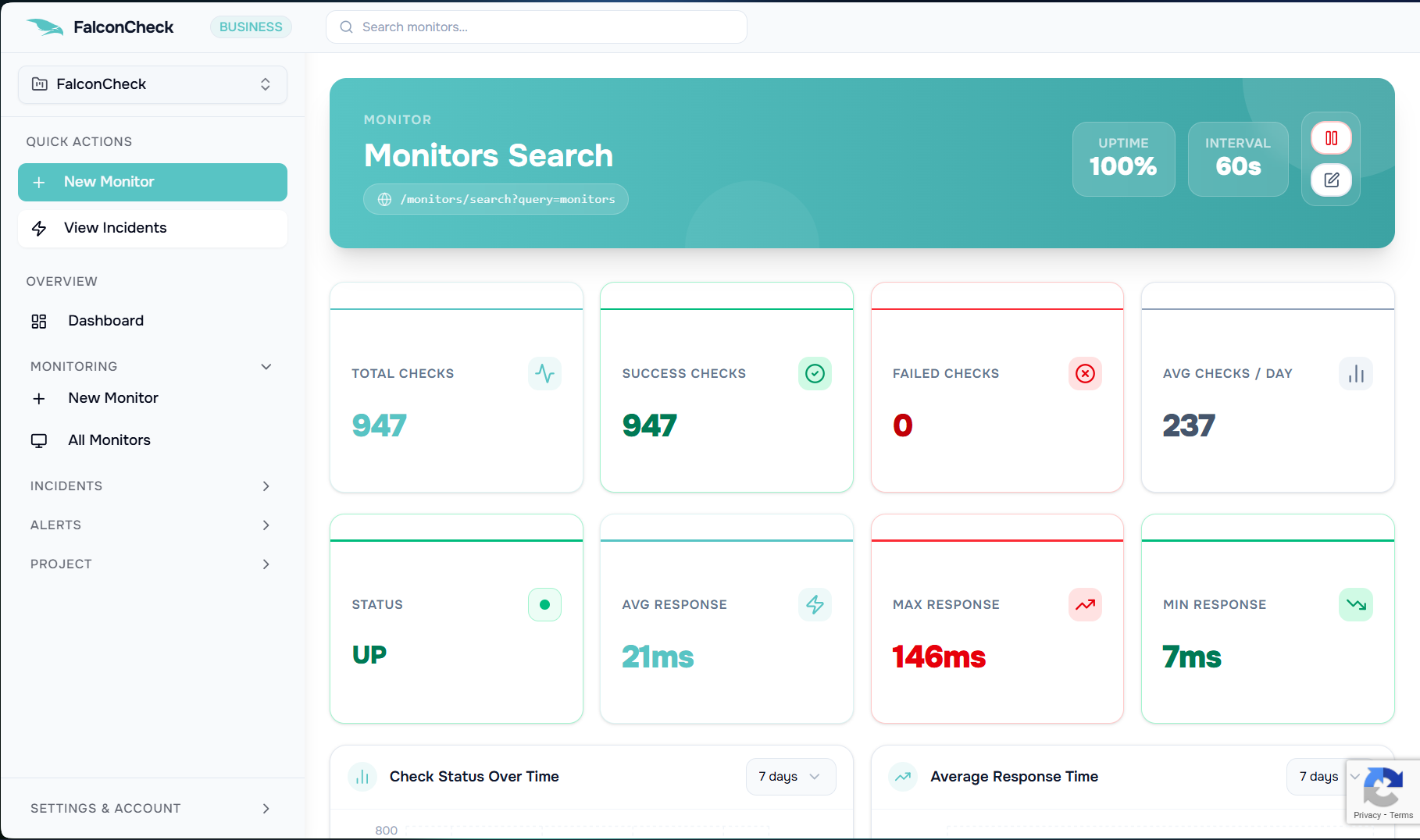The height and width of the screenshot is (840, 1420).
Task: Select New Monitor under Monitoring section
Action: pos(152,398)
